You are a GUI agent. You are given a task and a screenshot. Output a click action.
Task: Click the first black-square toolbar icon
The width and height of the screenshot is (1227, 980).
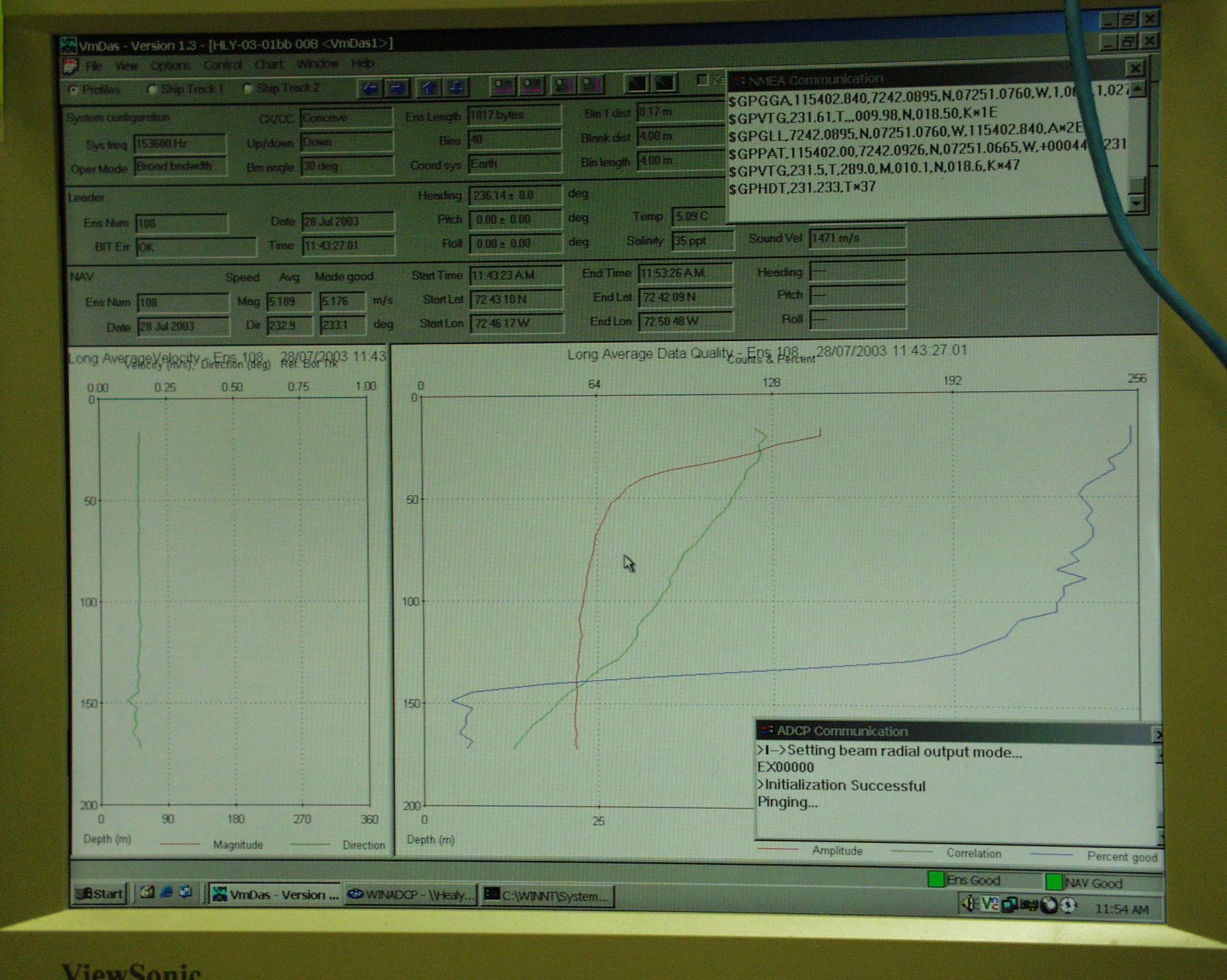point(636,84)
